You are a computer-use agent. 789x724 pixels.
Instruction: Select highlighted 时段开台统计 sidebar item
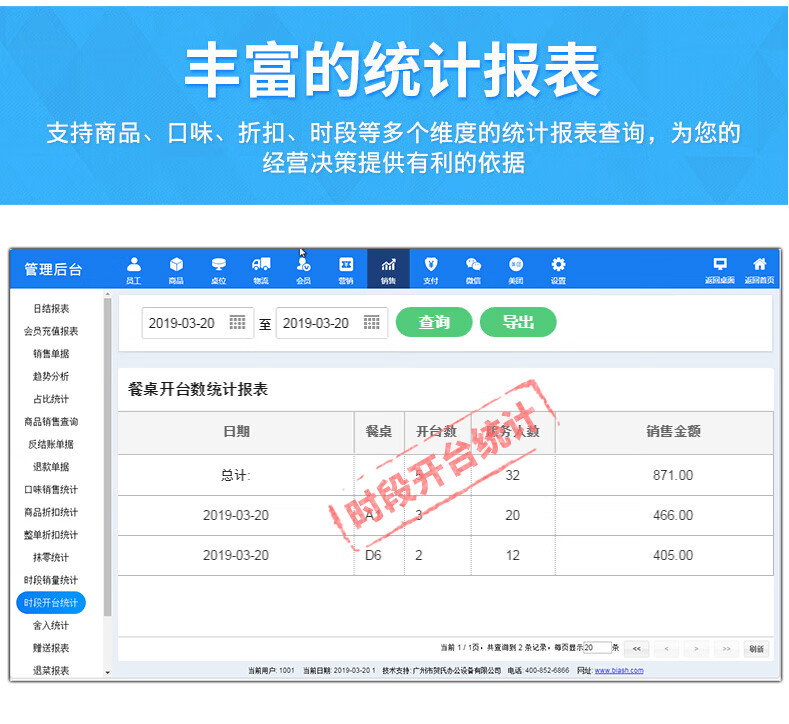pyautogui.click(x=51, y=603)
